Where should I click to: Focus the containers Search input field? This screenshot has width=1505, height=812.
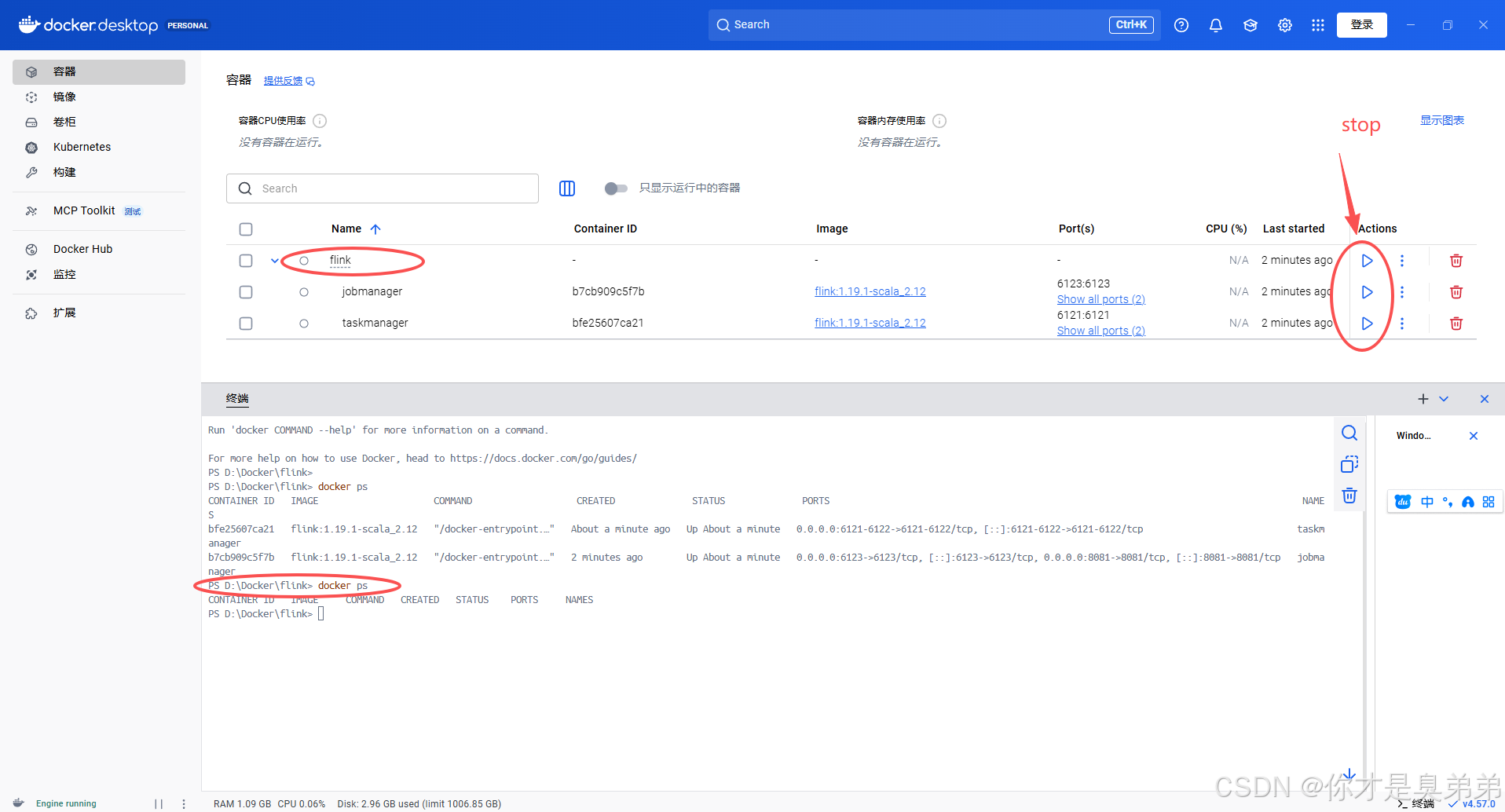click(383, 188)
